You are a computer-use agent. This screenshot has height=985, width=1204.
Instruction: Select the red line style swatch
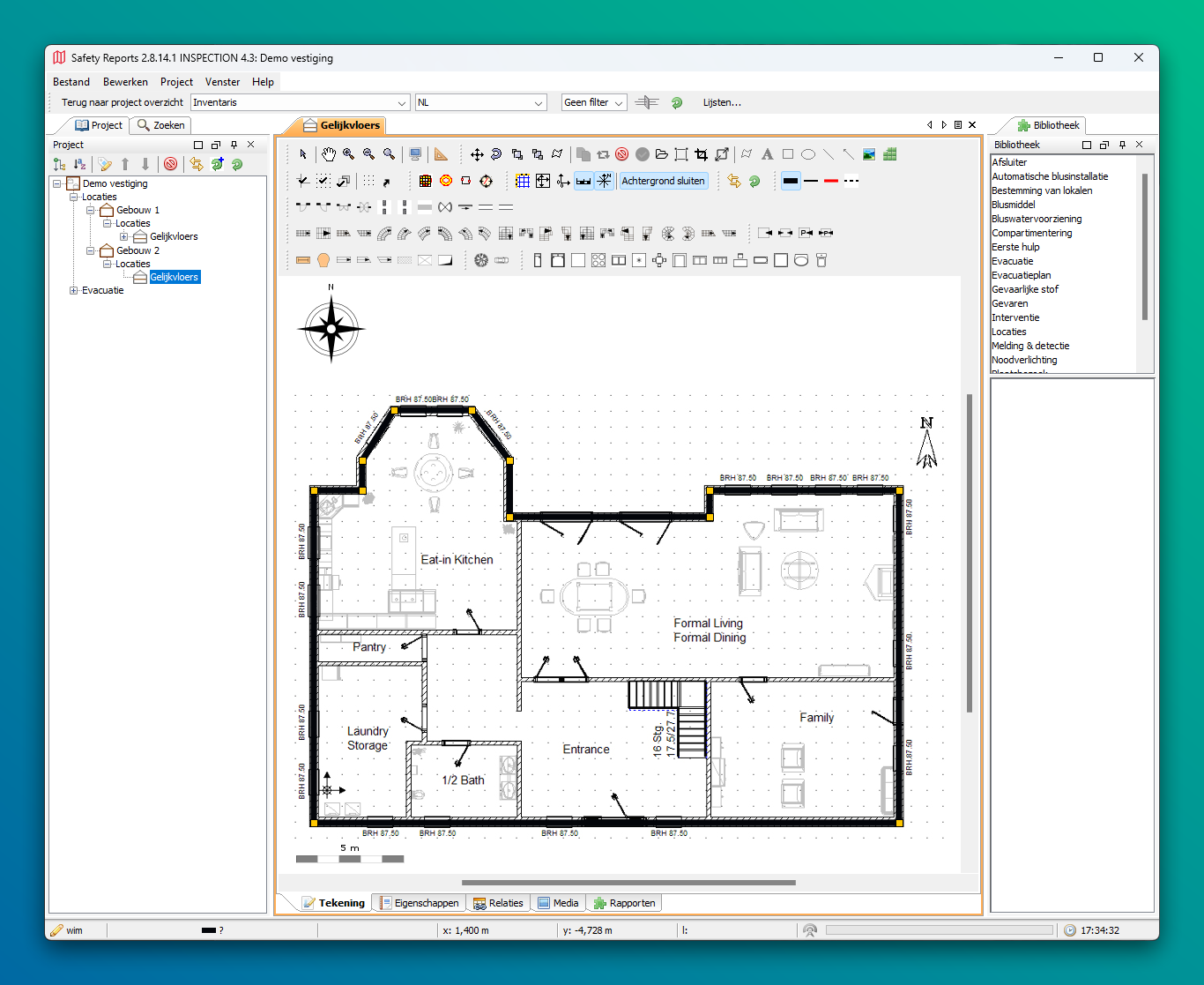click(x=830, y=181)
